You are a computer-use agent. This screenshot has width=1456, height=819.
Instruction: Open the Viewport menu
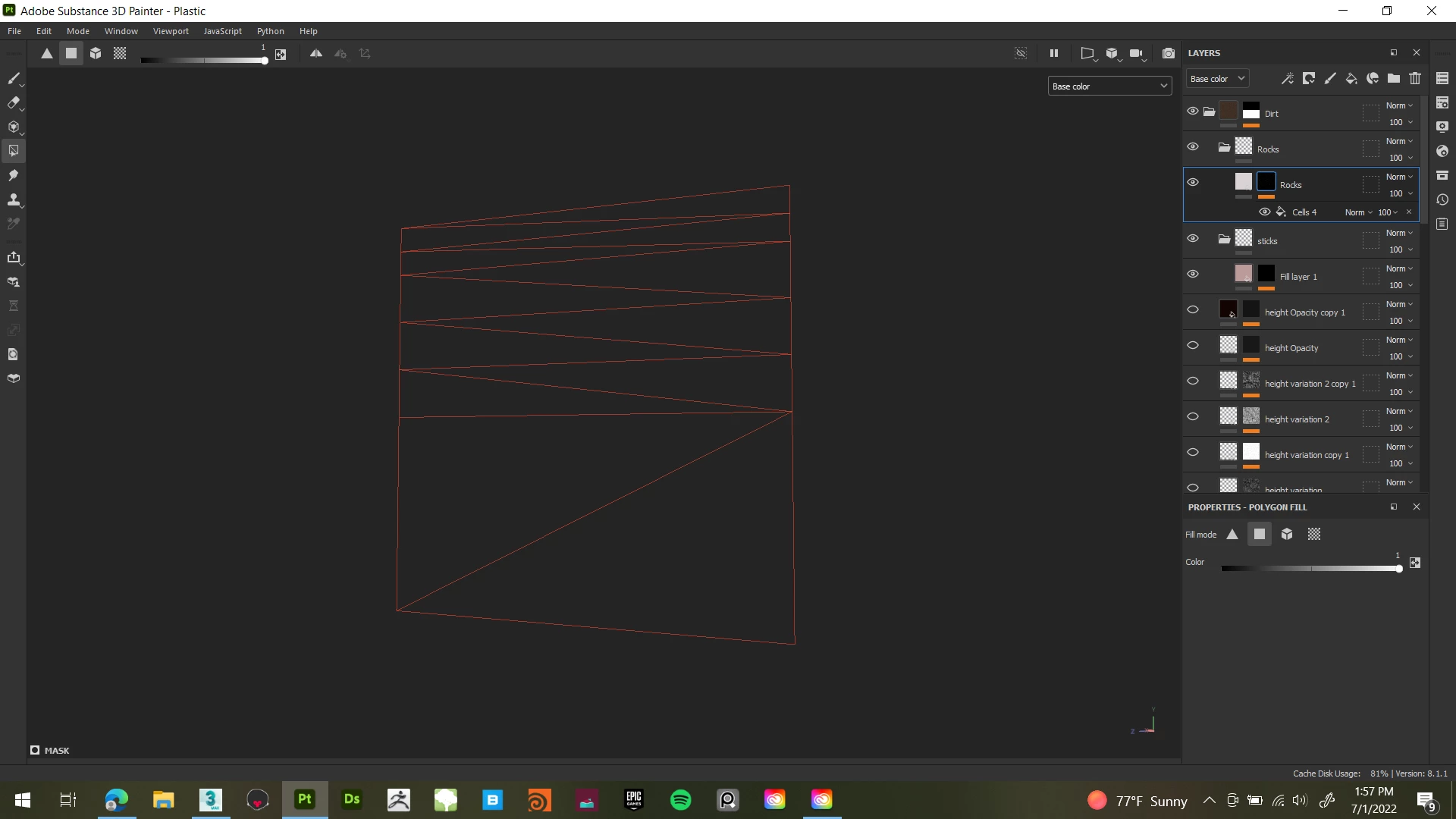(x=171, y=31)
